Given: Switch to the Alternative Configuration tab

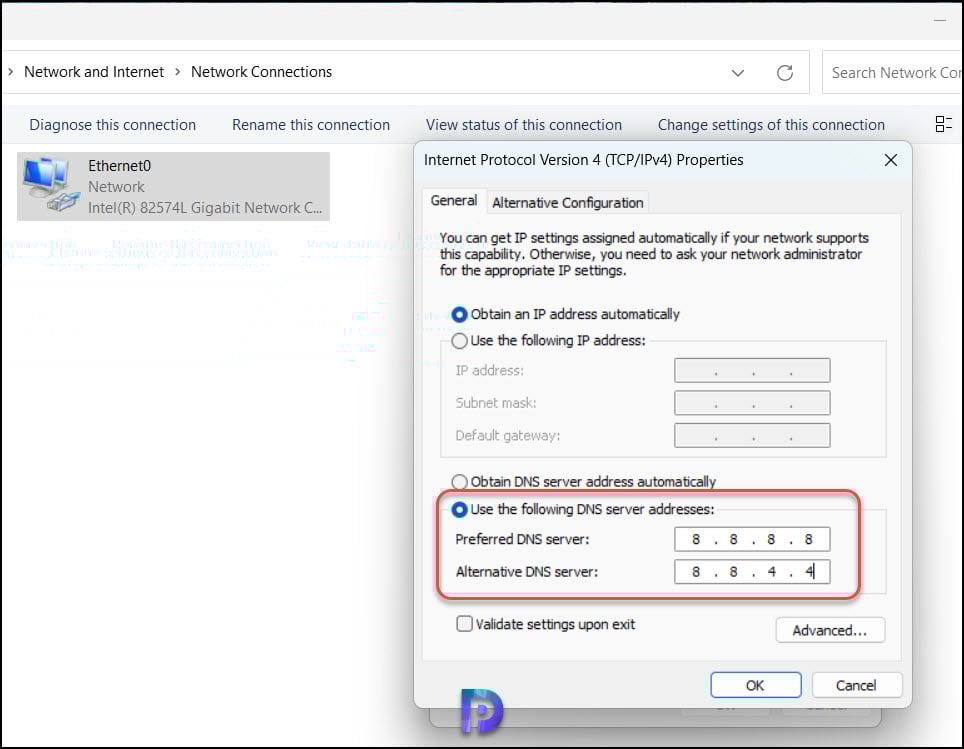Looking at the screenshot, I should point(567,203).
